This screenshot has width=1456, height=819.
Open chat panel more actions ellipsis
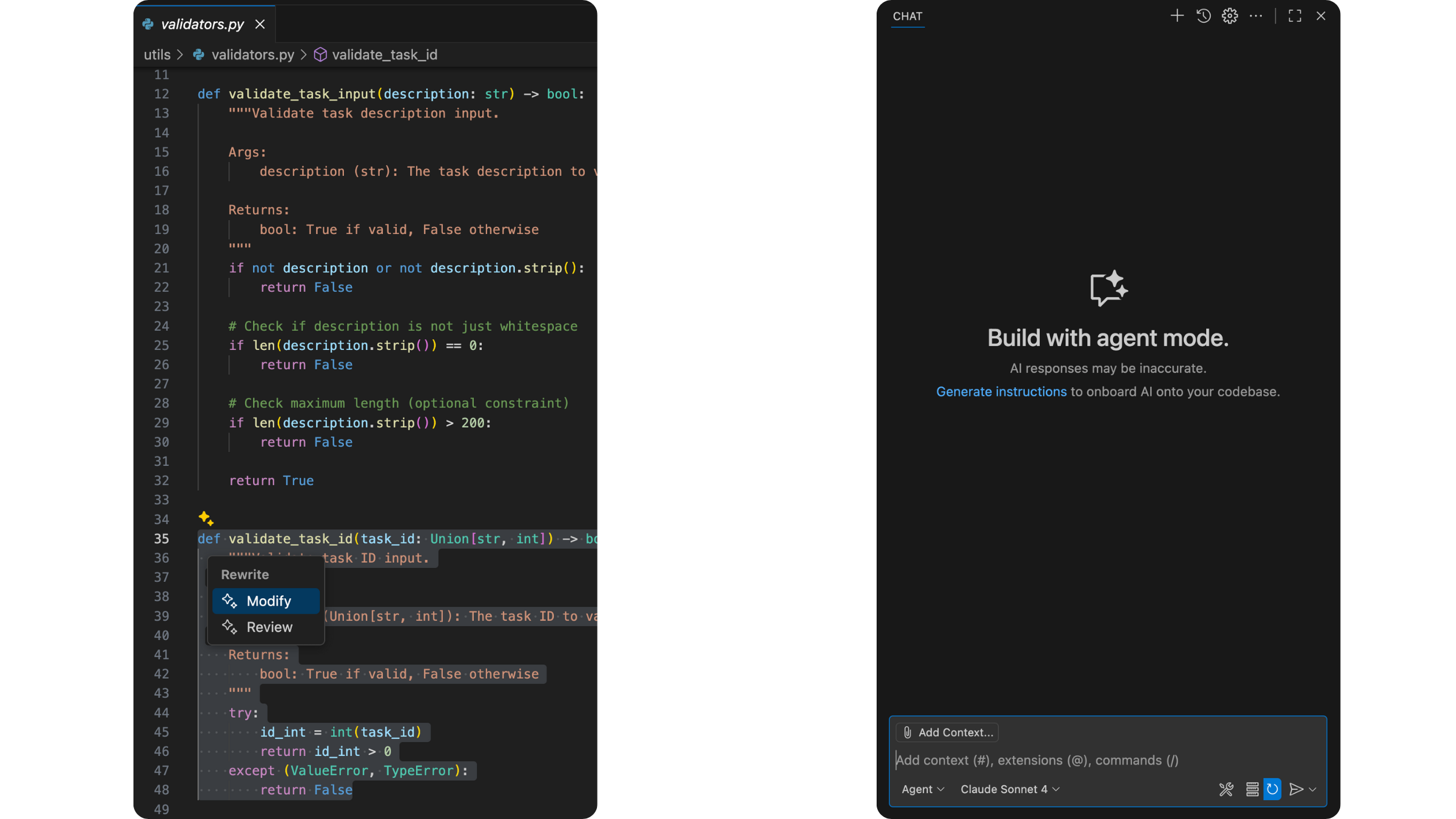(1256, 16)
